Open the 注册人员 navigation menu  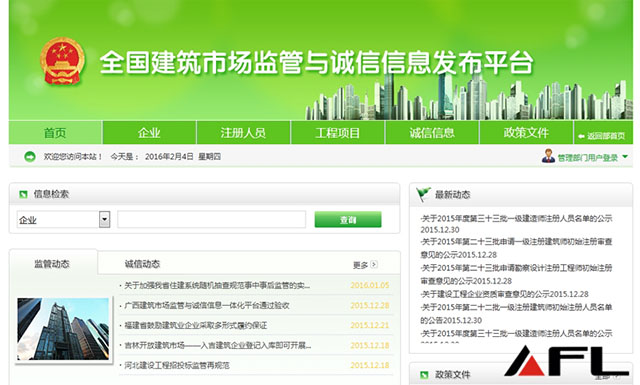pos(243,132)
